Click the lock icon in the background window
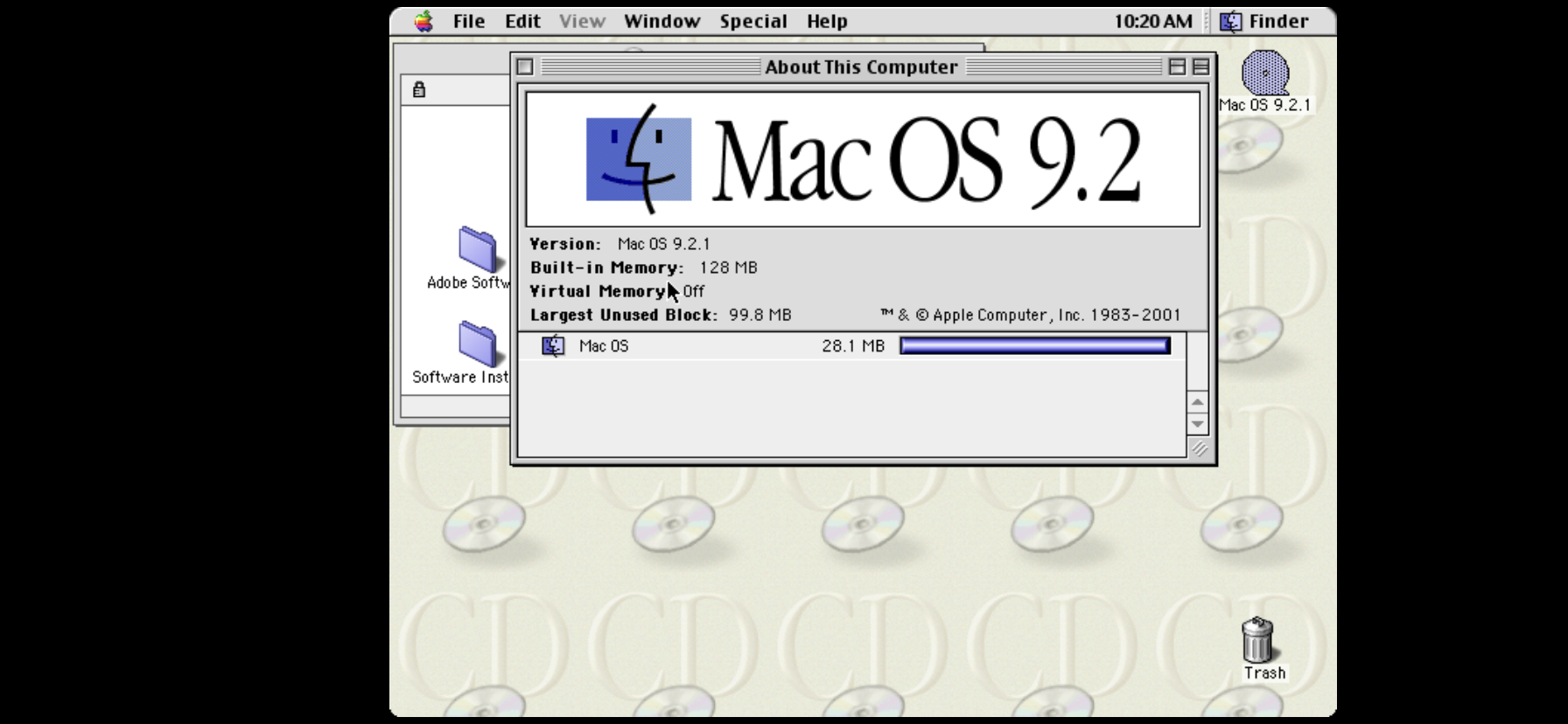 (x=419, y=89)
